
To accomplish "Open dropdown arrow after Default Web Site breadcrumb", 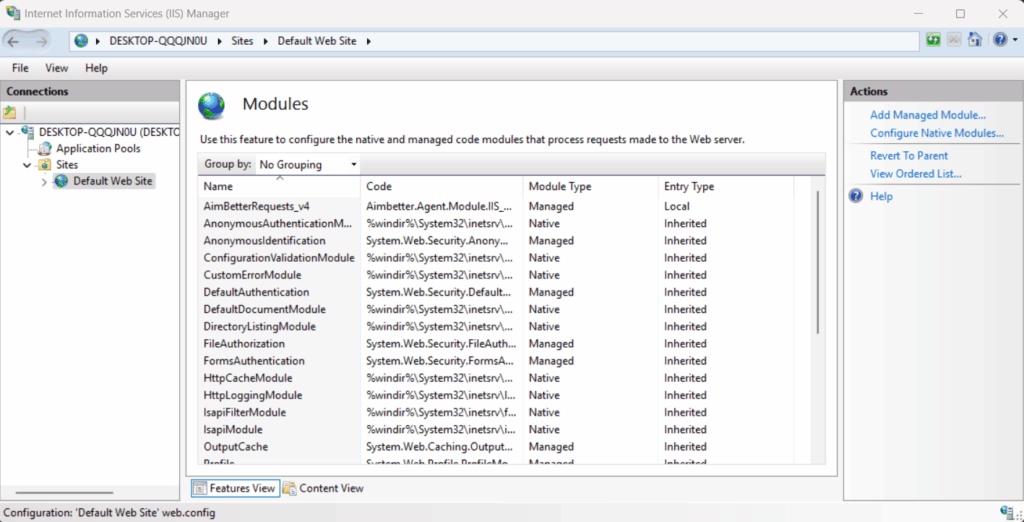I will (368, 41).
